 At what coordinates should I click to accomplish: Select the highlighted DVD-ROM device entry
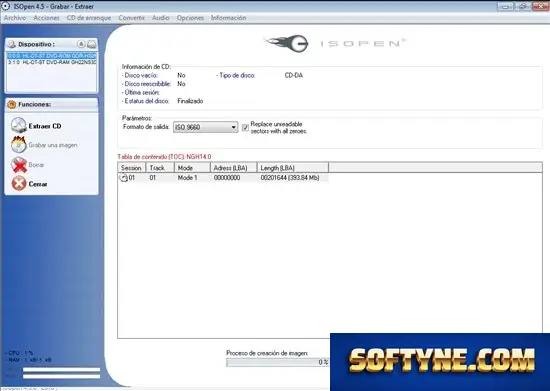pos(52,56)
